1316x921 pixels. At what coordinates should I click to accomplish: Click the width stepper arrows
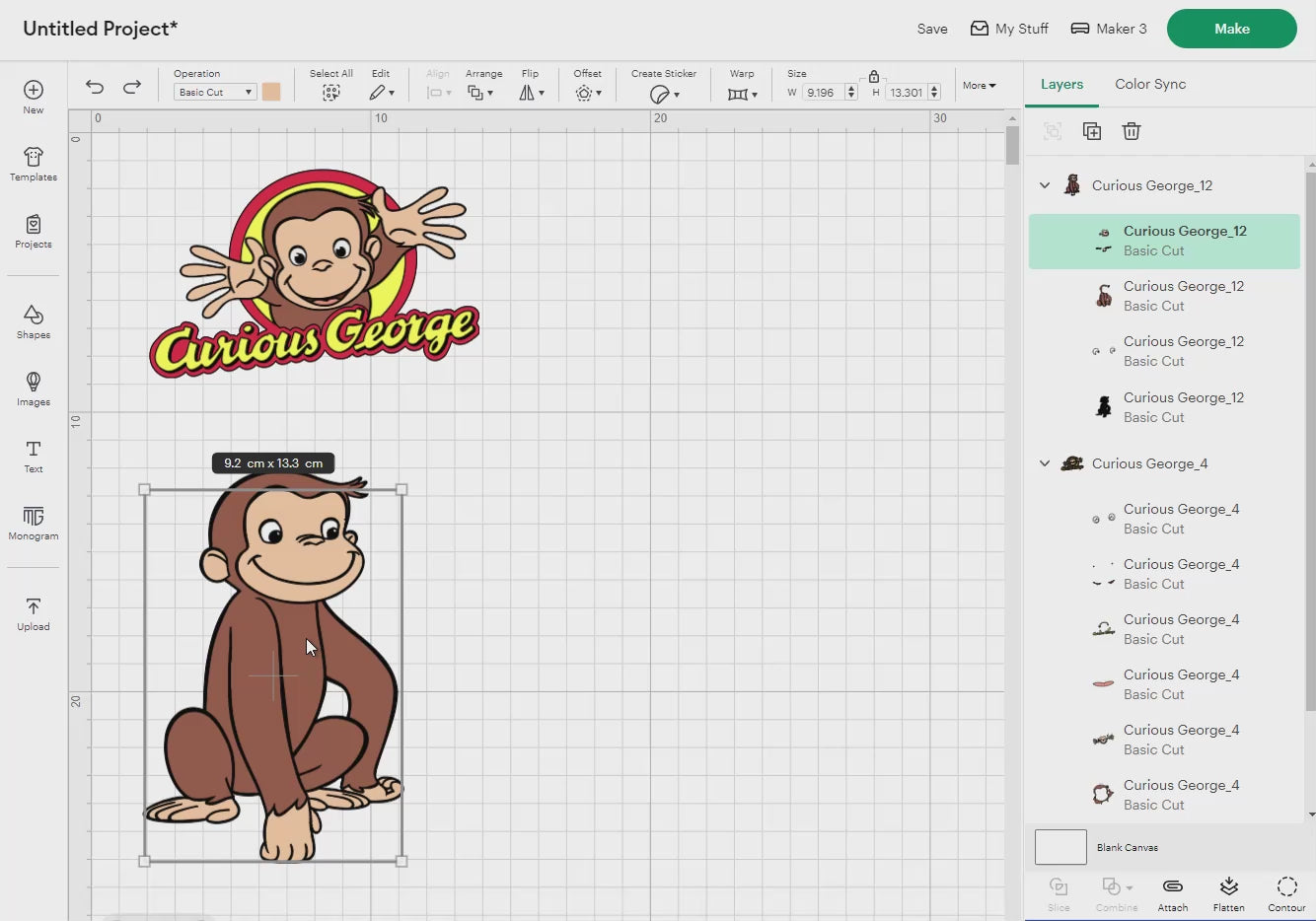point(851,93)
